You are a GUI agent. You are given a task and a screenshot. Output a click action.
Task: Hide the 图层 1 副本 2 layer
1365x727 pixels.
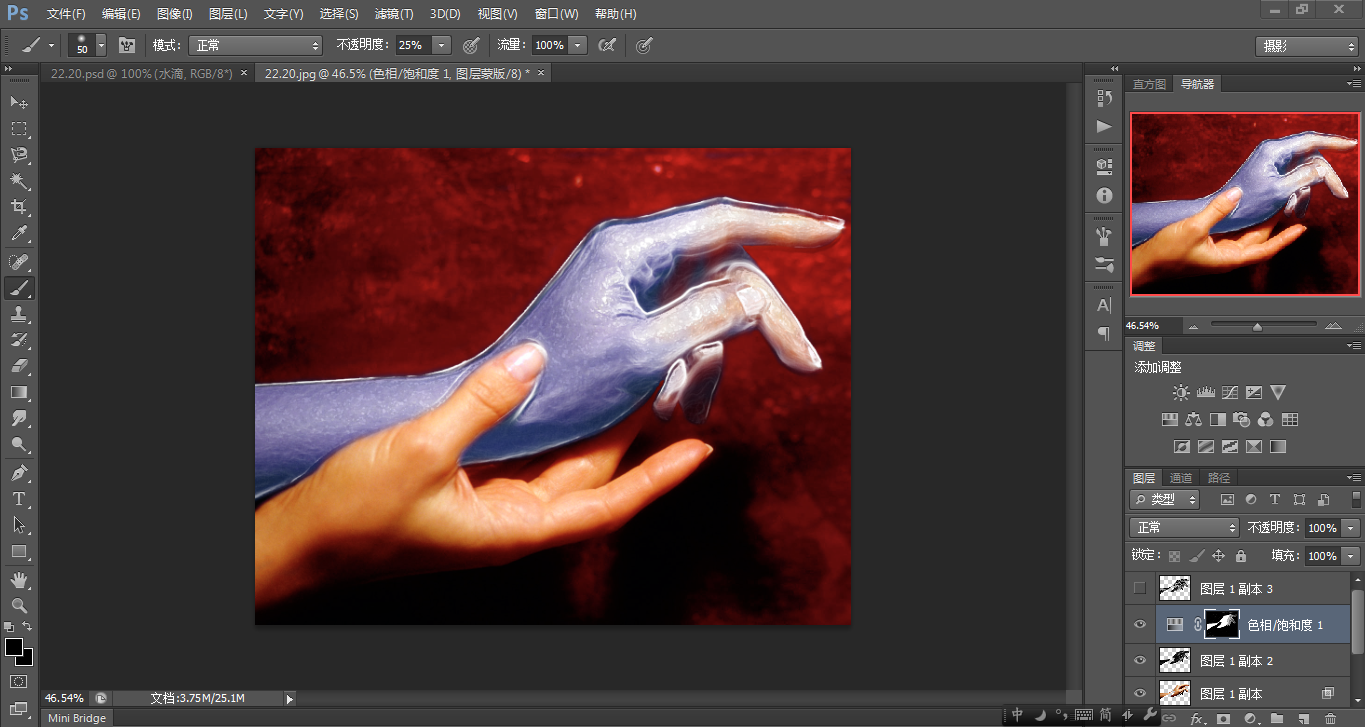(x=1139, y=661)
